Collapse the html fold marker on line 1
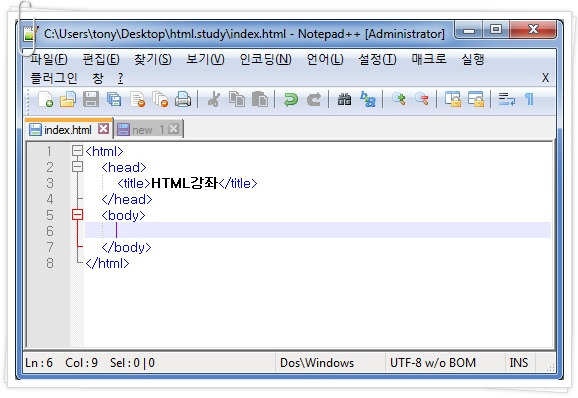The image size is (578, 398). point(77,151)
